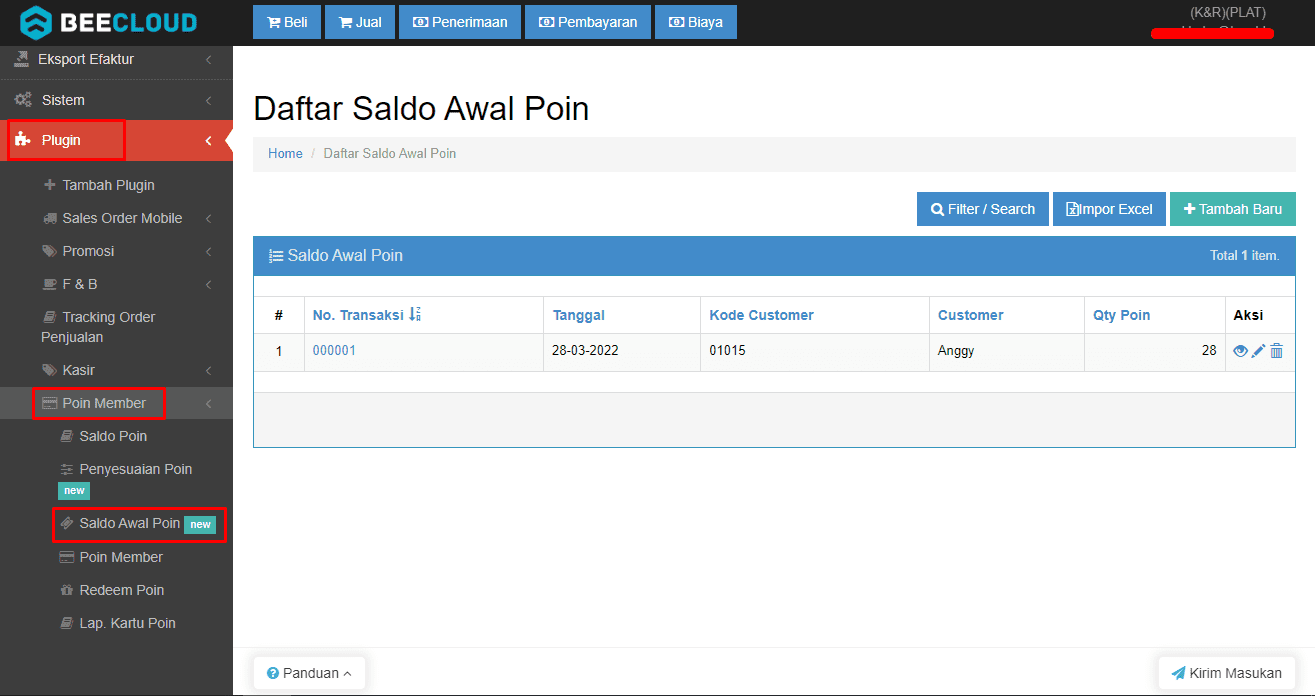Click the coffee icon beside F & B
1315x696 pixels.
click(x=50, y=284)
